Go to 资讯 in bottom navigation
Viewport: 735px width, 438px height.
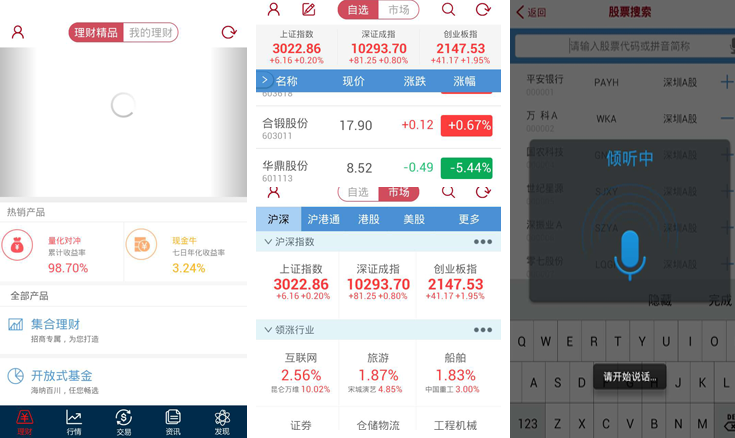(172, 422)
